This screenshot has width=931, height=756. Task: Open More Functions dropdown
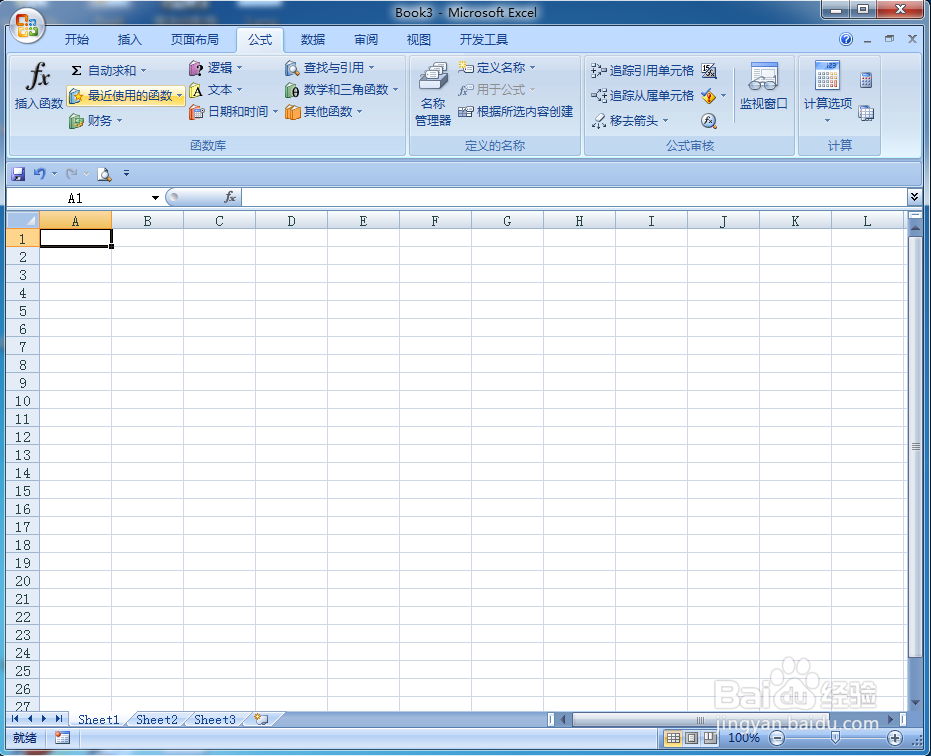tap(324, 112)
